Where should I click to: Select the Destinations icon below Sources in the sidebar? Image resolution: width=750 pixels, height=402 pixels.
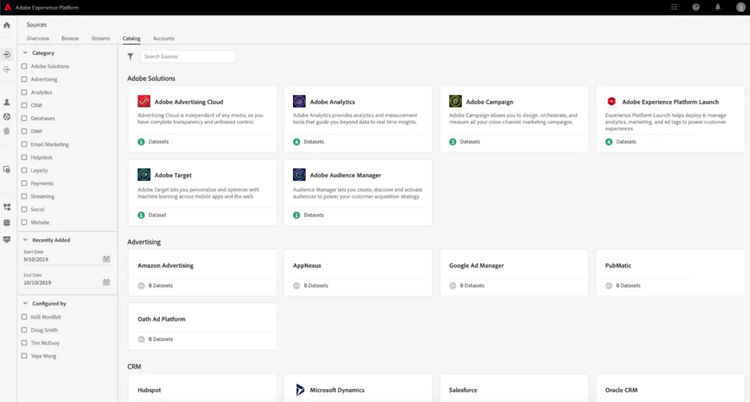pos(7,69)
